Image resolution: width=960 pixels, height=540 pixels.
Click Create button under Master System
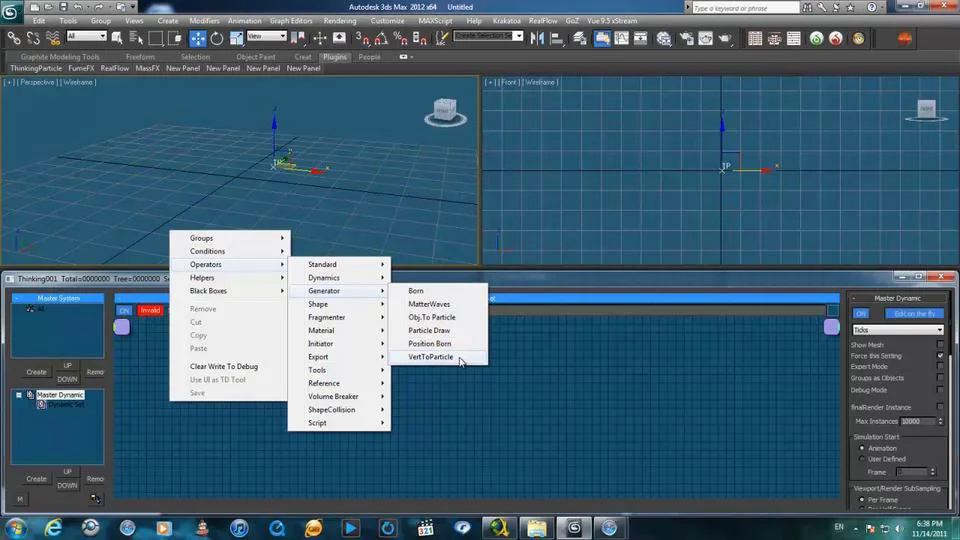tap(36, 372)
